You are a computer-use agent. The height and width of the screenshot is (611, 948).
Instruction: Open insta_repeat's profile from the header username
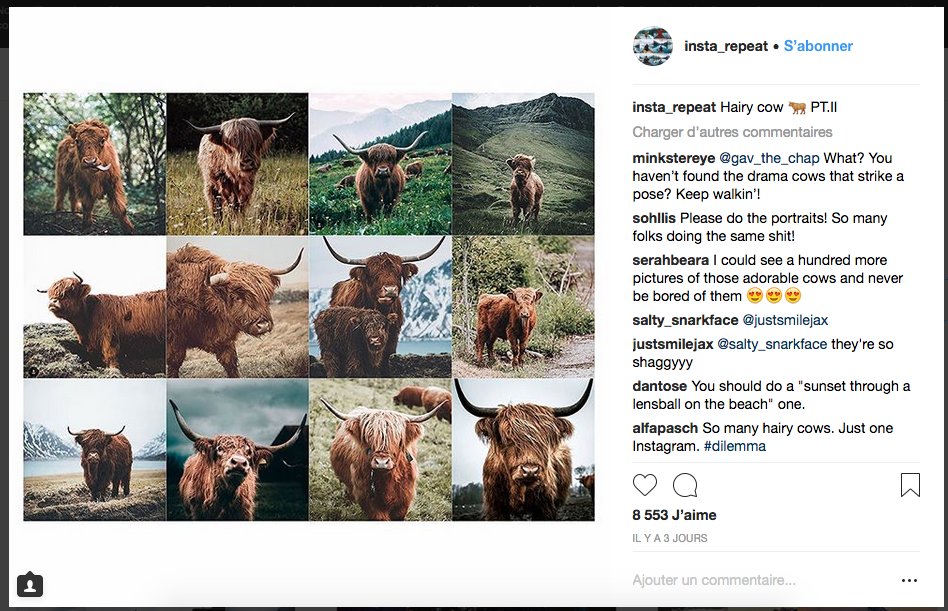(x=726, y=45)
